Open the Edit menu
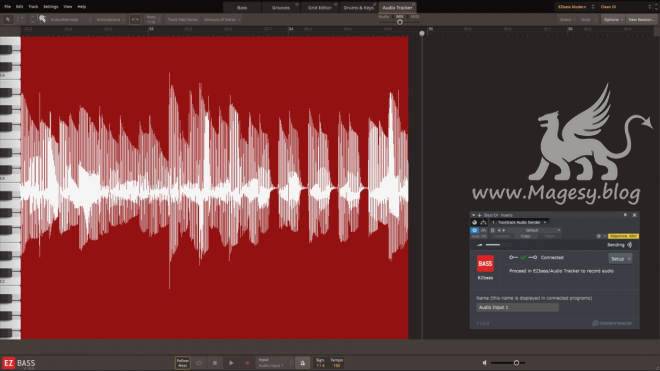The height and width of the screenshot is (371, 660). coord(19,7)
